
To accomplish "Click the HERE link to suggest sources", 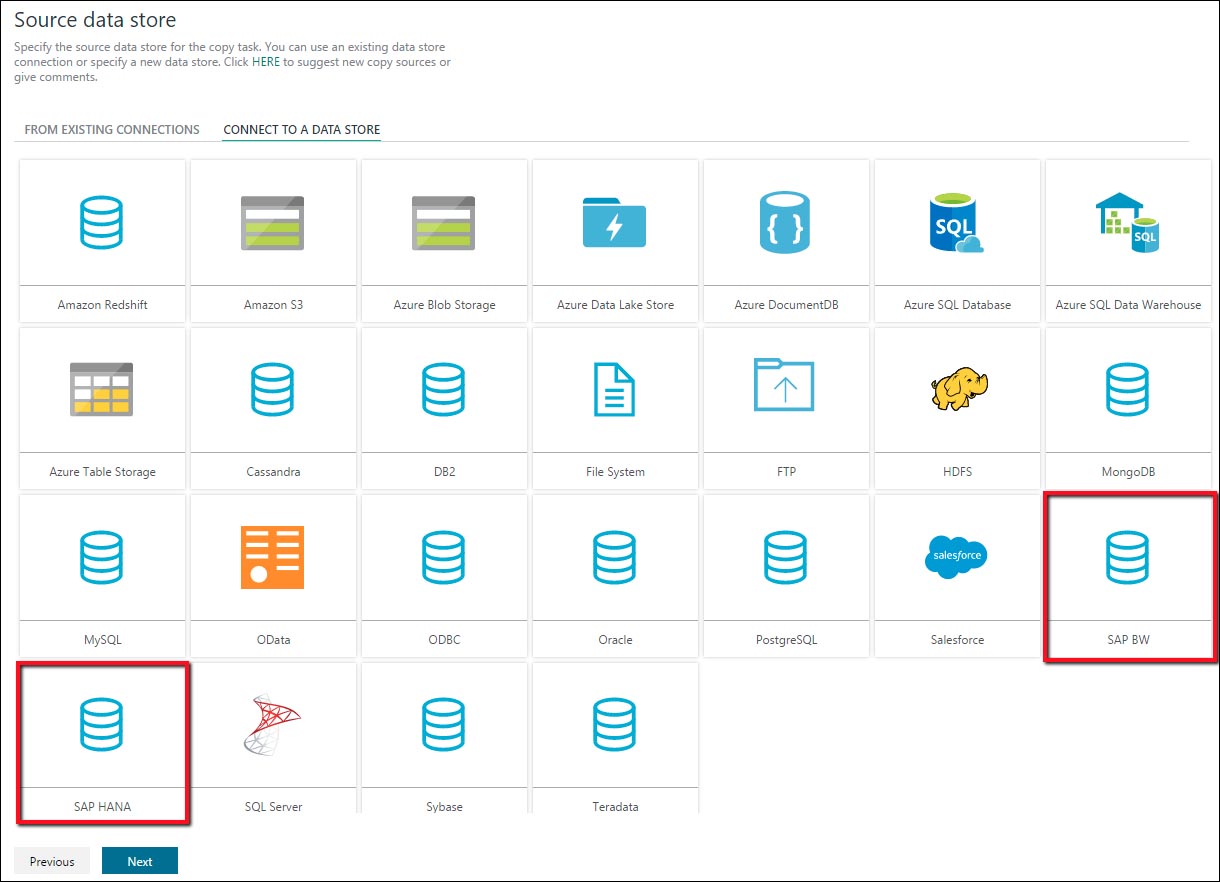I will [266, 61].
